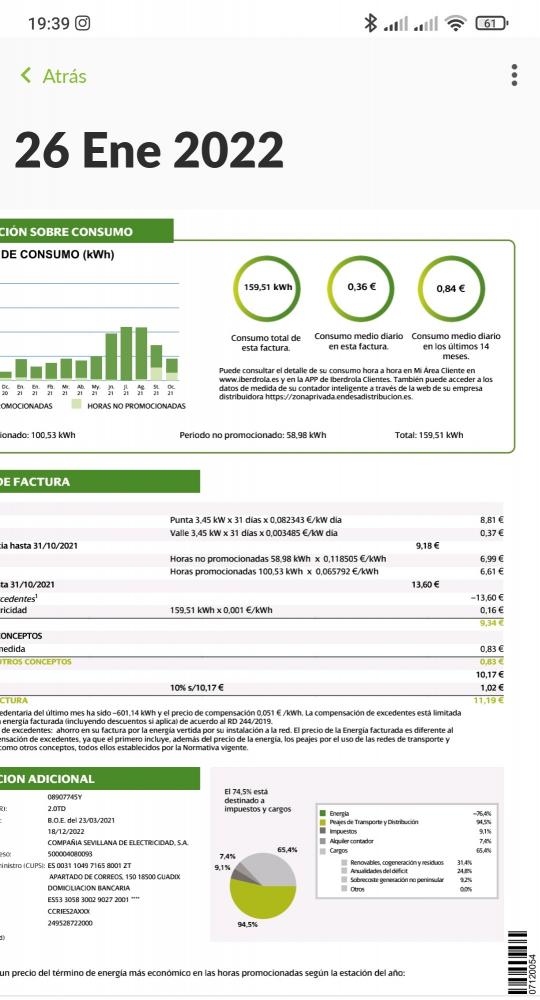Image resolution: width=540 pixels, height=1000 pixels.
Task: Tap the 9,34 € green subtotal
Action: pos(492,623)
